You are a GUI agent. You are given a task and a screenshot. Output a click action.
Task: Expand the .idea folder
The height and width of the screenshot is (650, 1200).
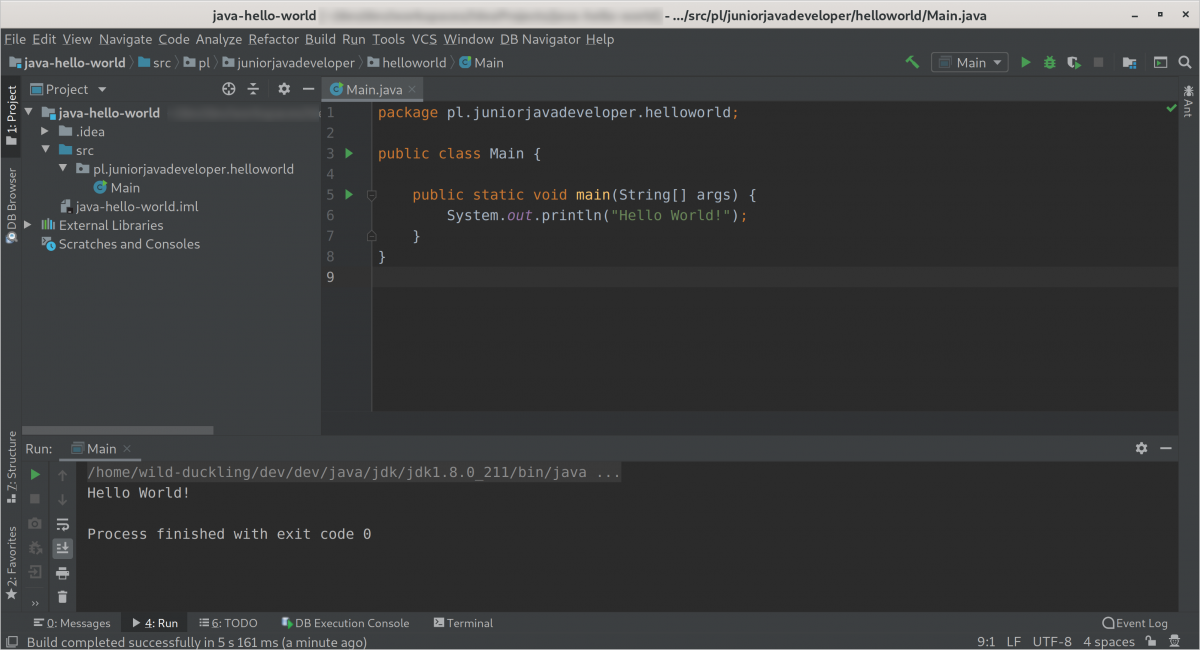point(44,131)
